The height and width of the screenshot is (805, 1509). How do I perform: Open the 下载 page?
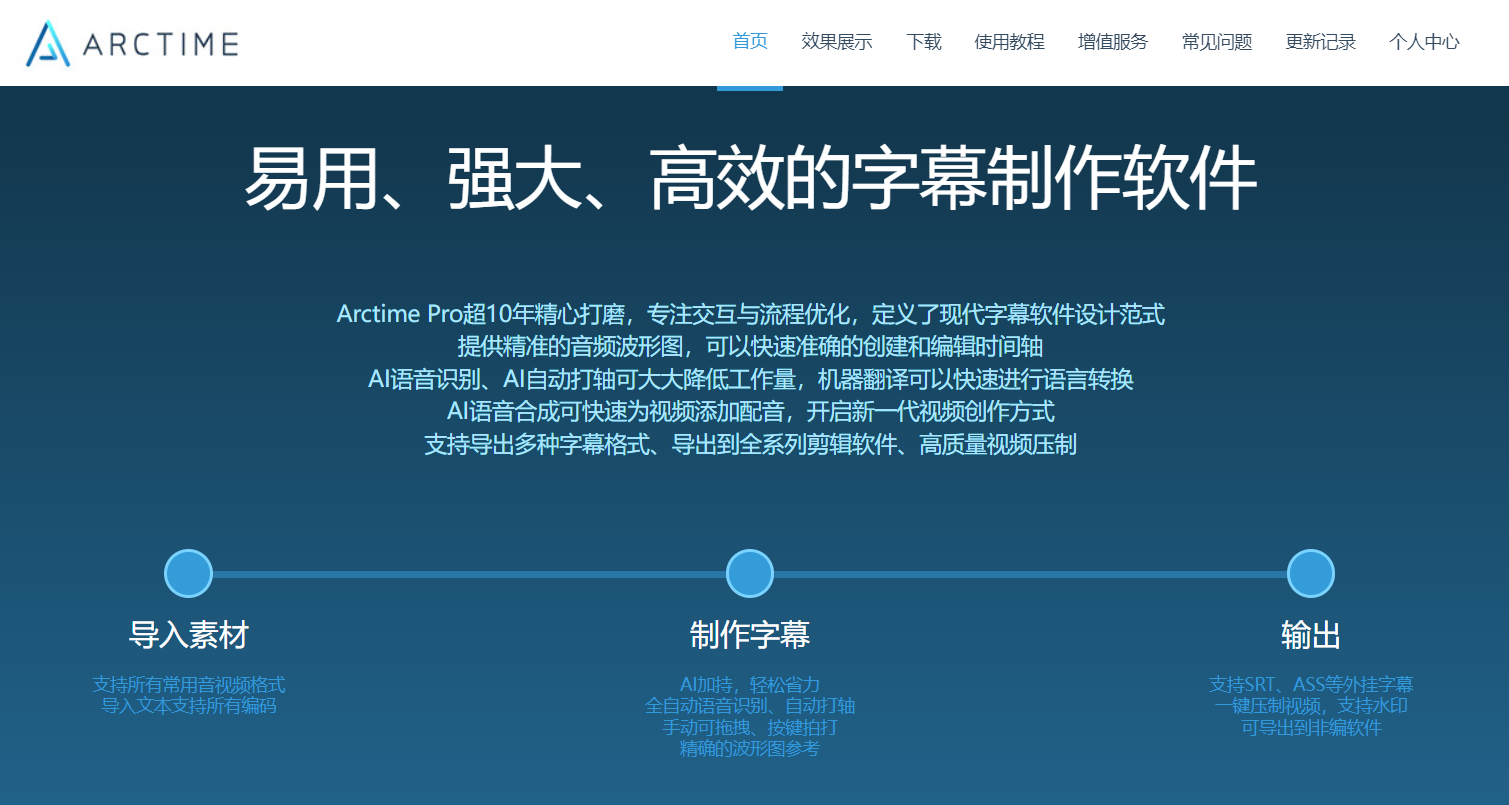(x=924, y=42)
